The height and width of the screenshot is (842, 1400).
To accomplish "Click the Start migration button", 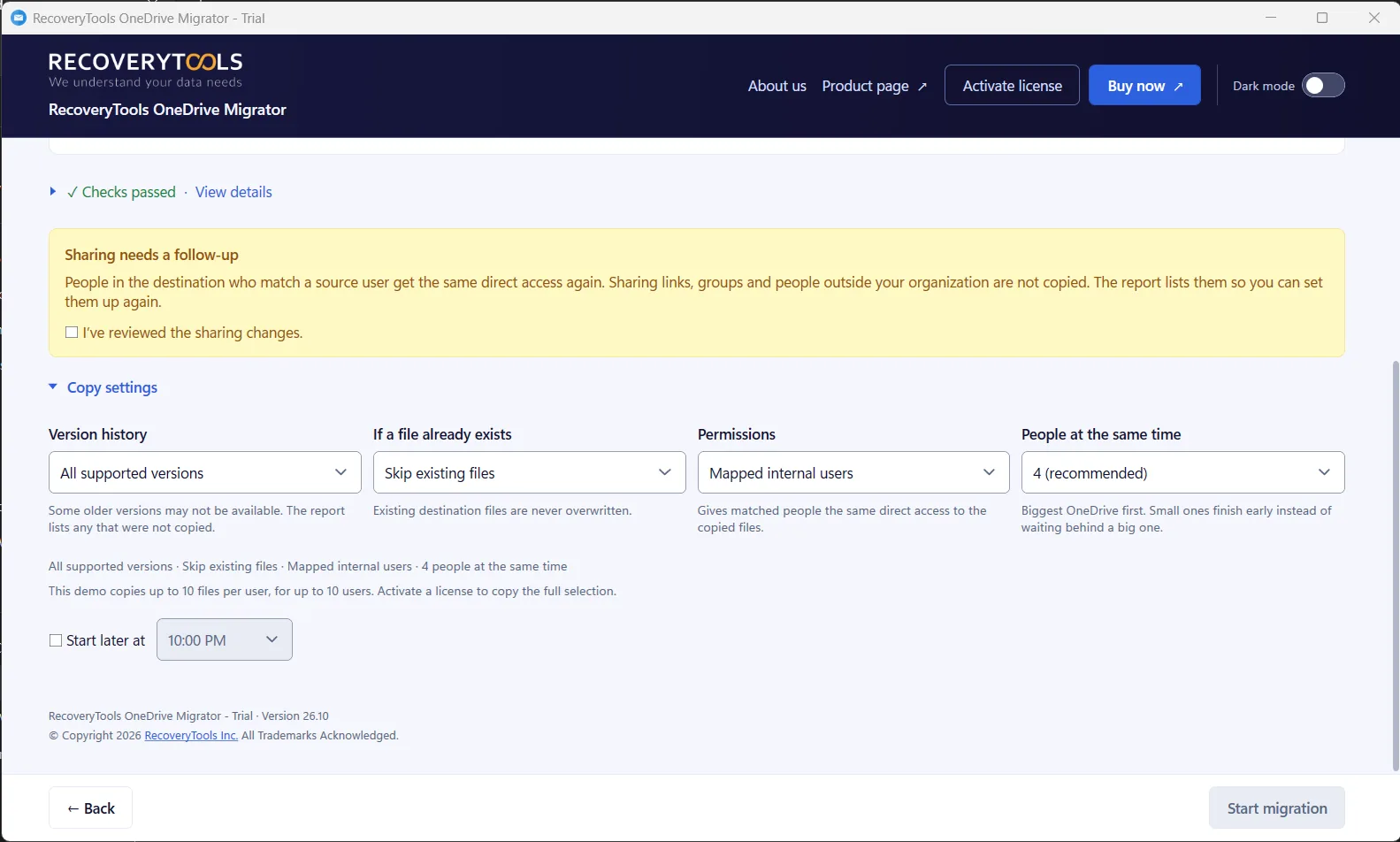I will pos(1276,808).
